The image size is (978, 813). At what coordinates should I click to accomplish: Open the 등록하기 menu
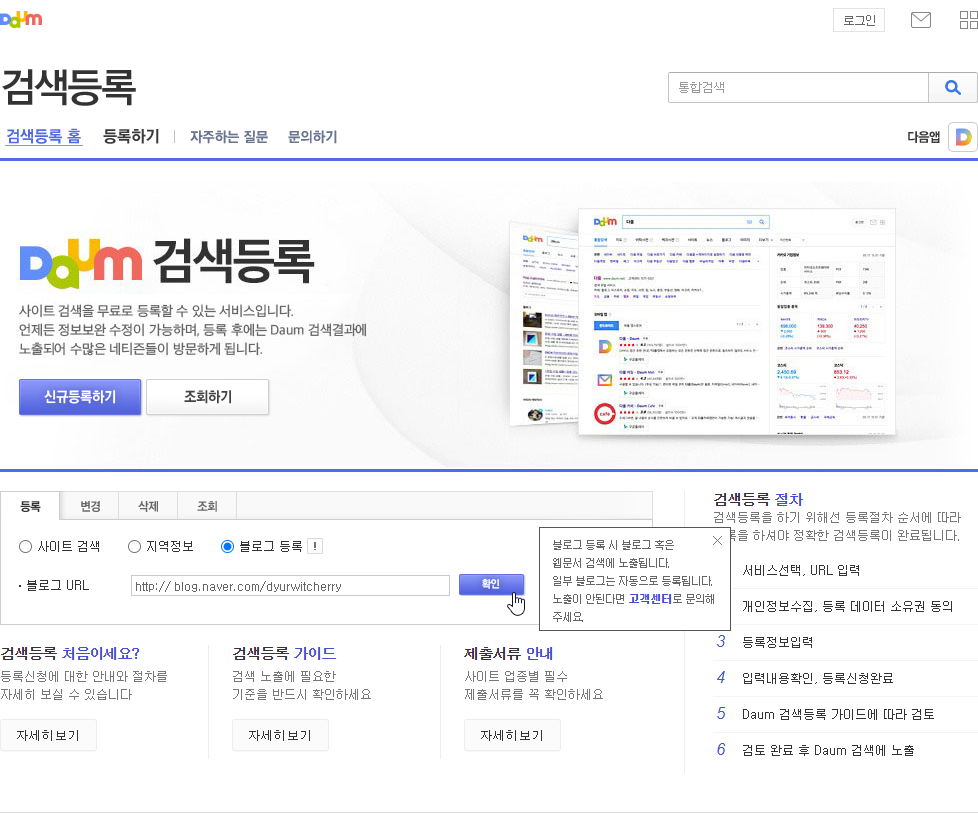131,136
